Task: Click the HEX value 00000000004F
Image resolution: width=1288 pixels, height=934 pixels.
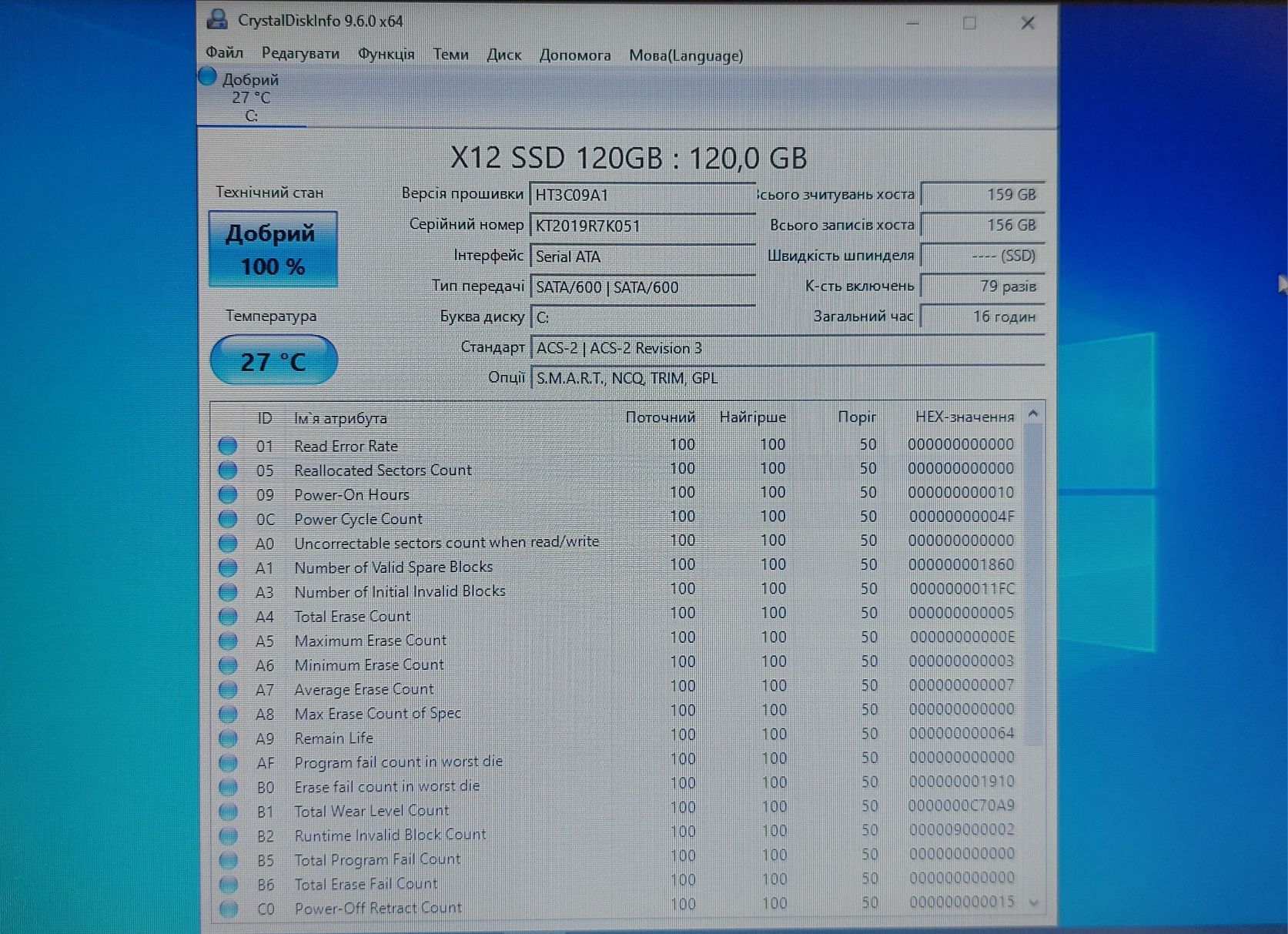Action: coord(962,516)
